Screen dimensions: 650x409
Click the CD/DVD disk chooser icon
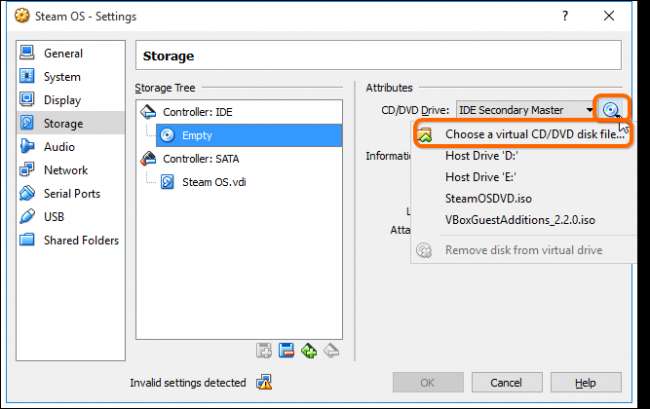tap(612, 110)
